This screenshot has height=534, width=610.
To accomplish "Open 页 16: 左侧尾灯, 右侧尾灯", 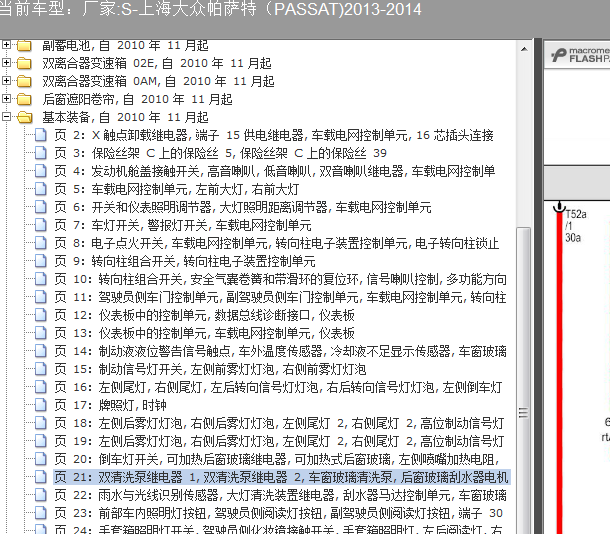I will [x=278, y=387].
